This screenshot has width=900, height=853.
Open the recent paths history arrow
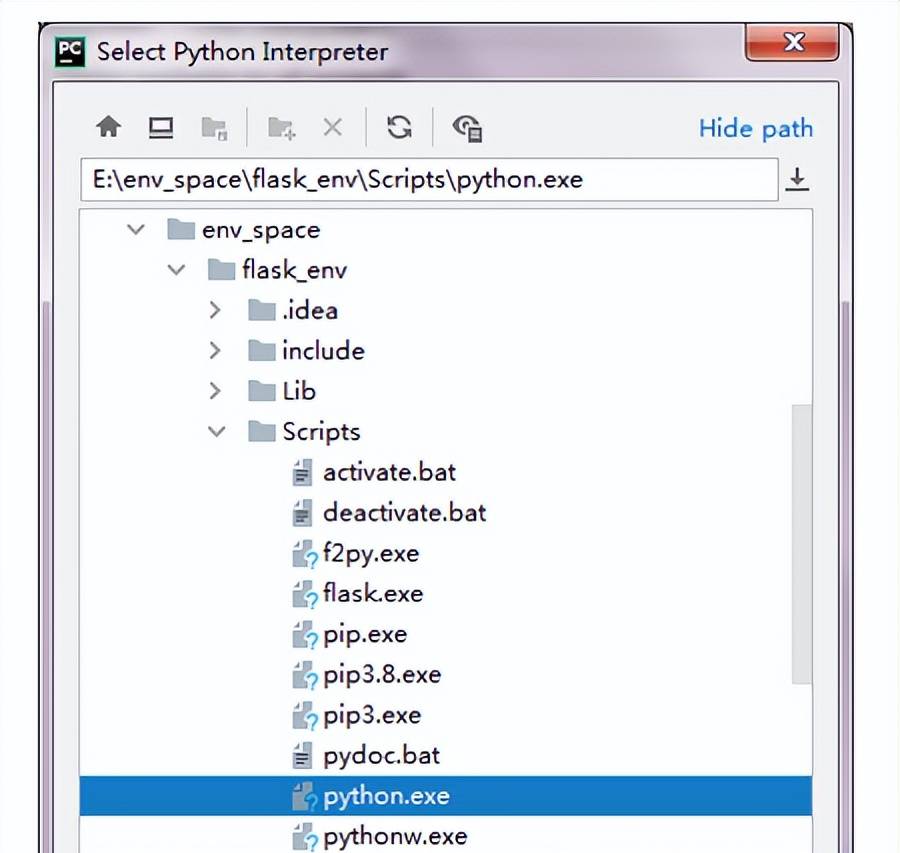tap(797, 180)
